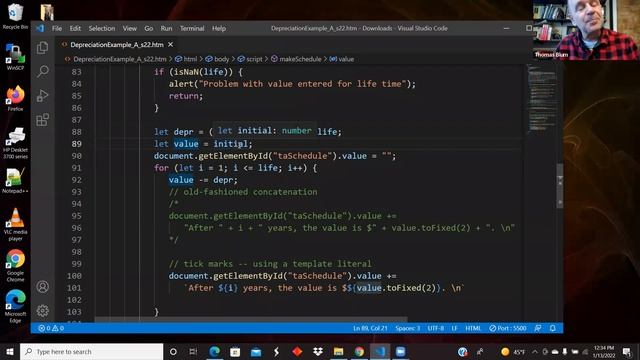Image resolution: width=640 pixels, height=360 pixels.
Task: Show errors and warnings in status bar
Action: pyautogui.click(x=51, y=328)
